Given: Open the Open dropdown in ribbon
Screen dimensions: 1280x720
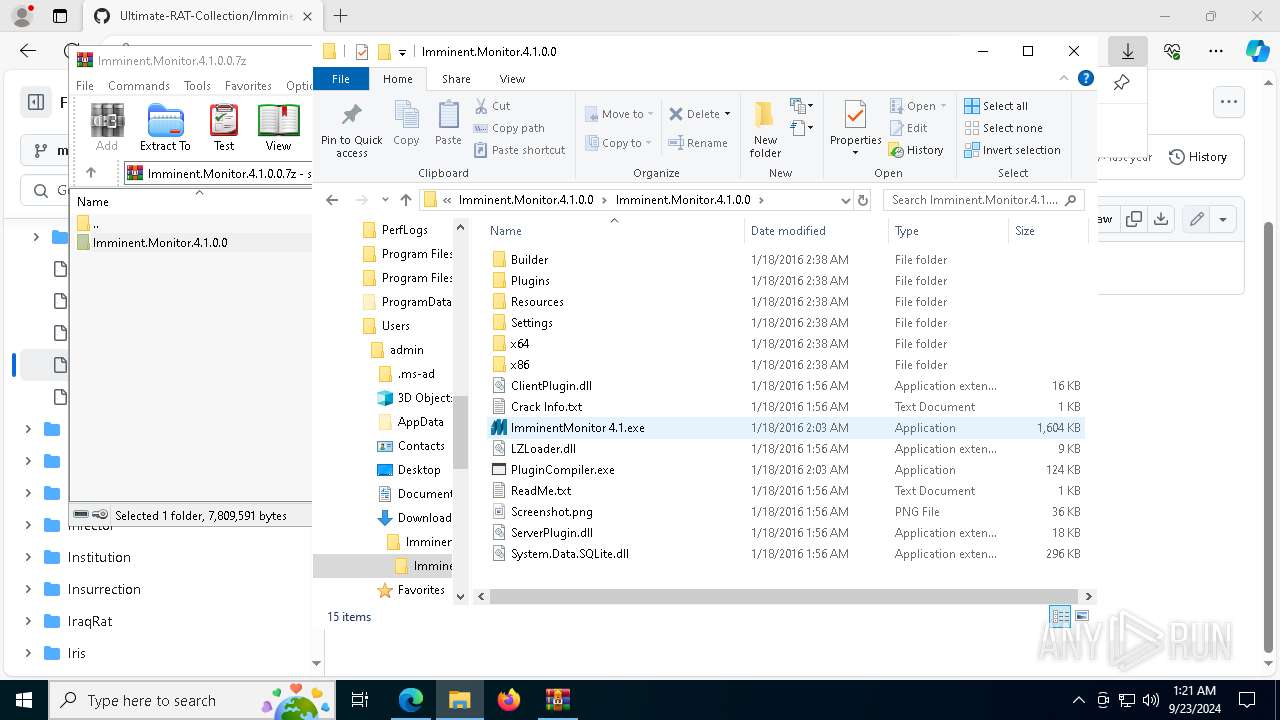Looking at the screenshot, I should click(918, 106).
